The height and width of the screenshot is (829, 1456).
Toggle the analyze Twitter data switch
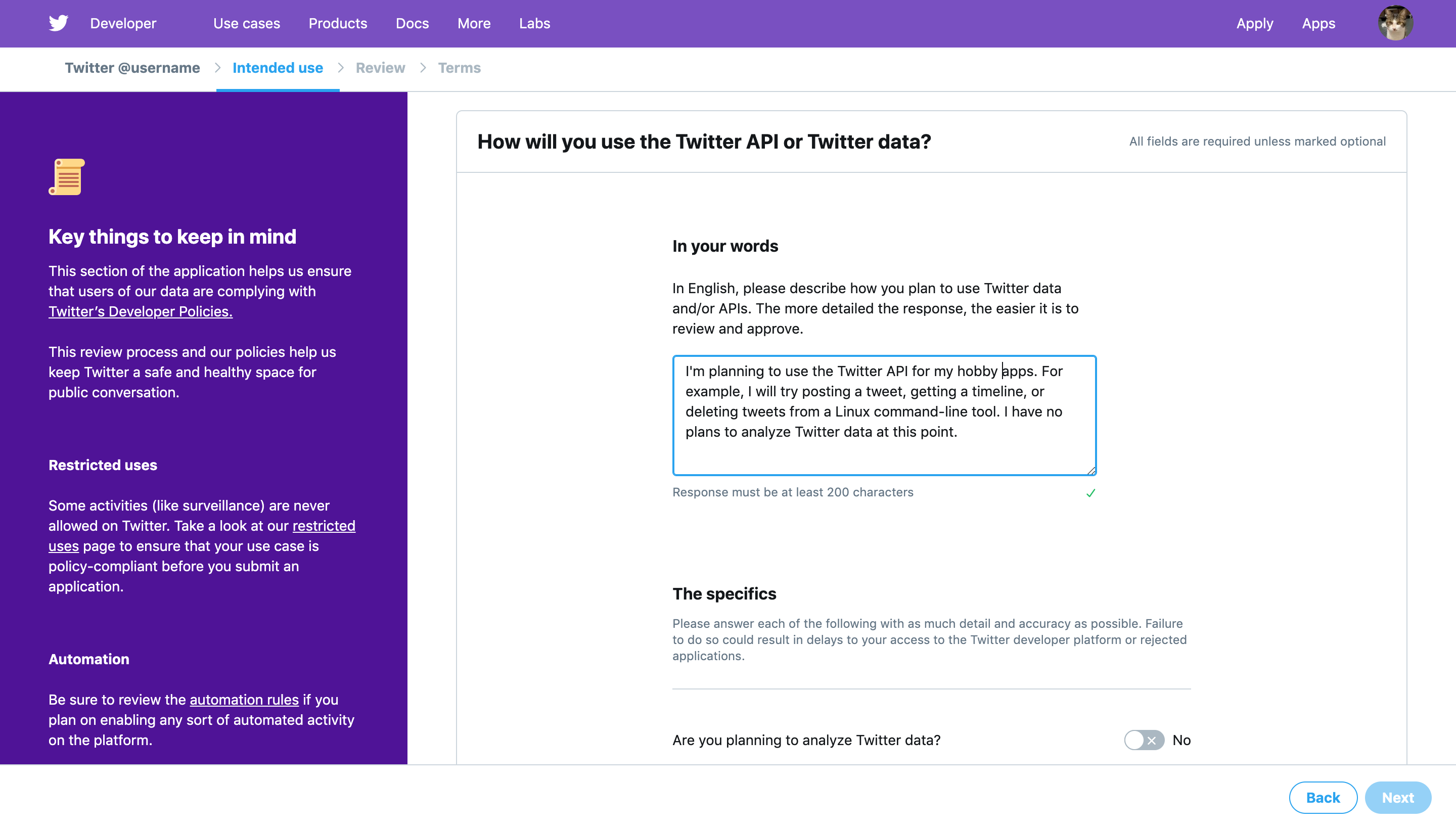1144,740
